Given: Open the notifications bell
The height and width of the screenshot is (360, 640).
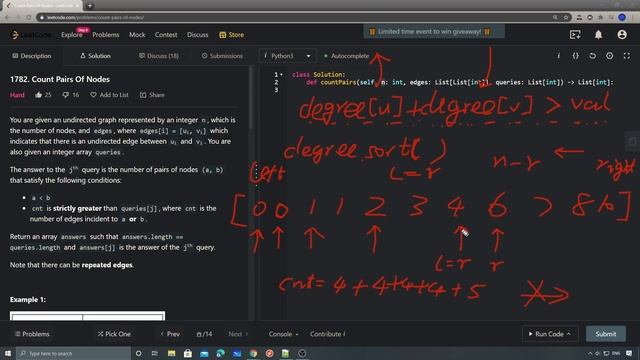Looking at the screenshot, I should pyautogui.click(x=598, y=35).
